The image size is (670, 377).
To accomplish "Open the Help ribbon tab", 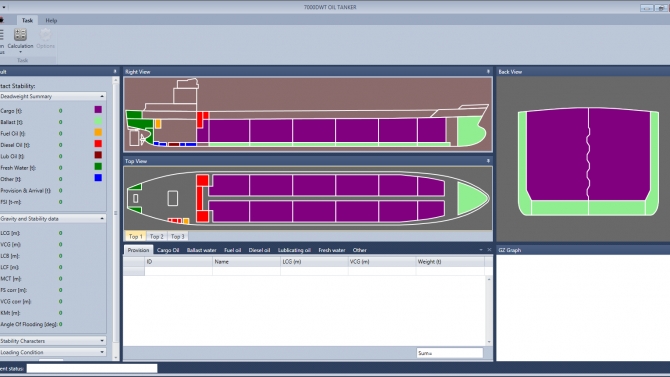I will click(51, 21).
